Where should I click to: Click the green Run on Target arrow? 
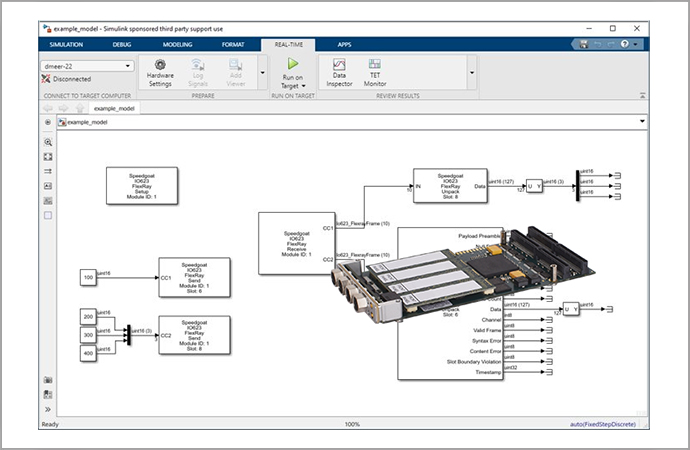click(293, 64)
